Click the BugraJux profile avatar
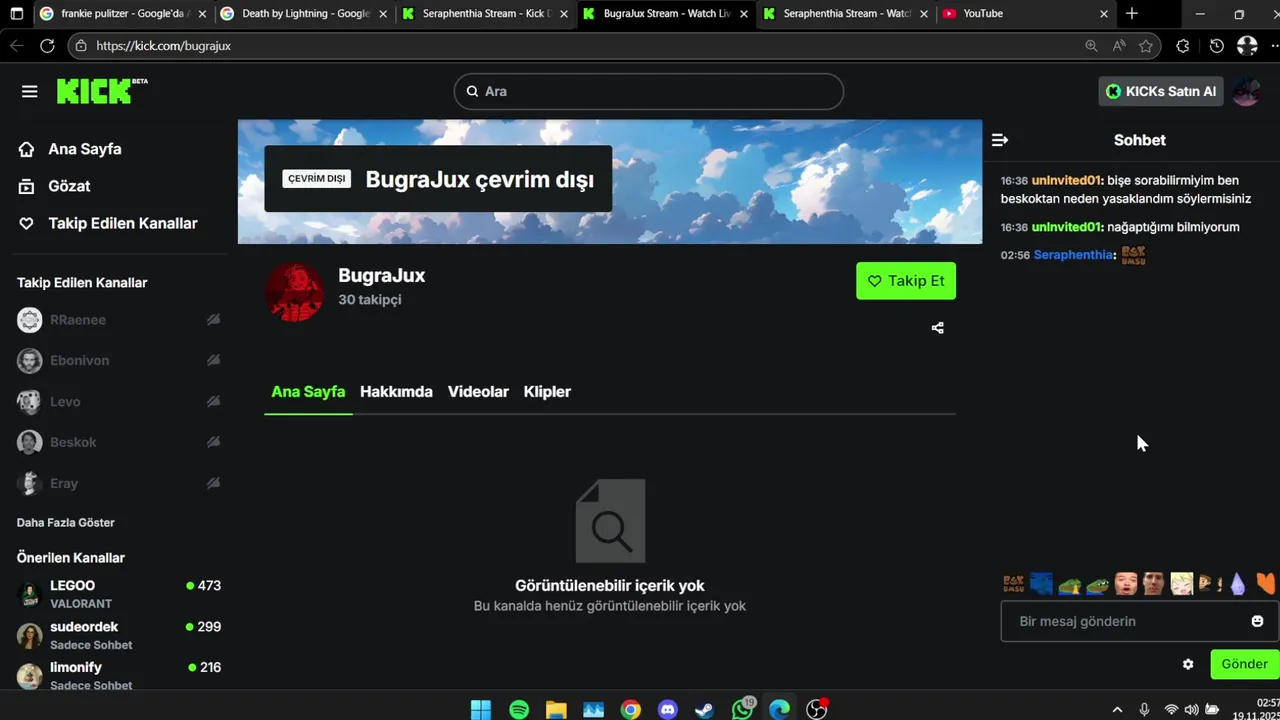 [x=294, y=292]
